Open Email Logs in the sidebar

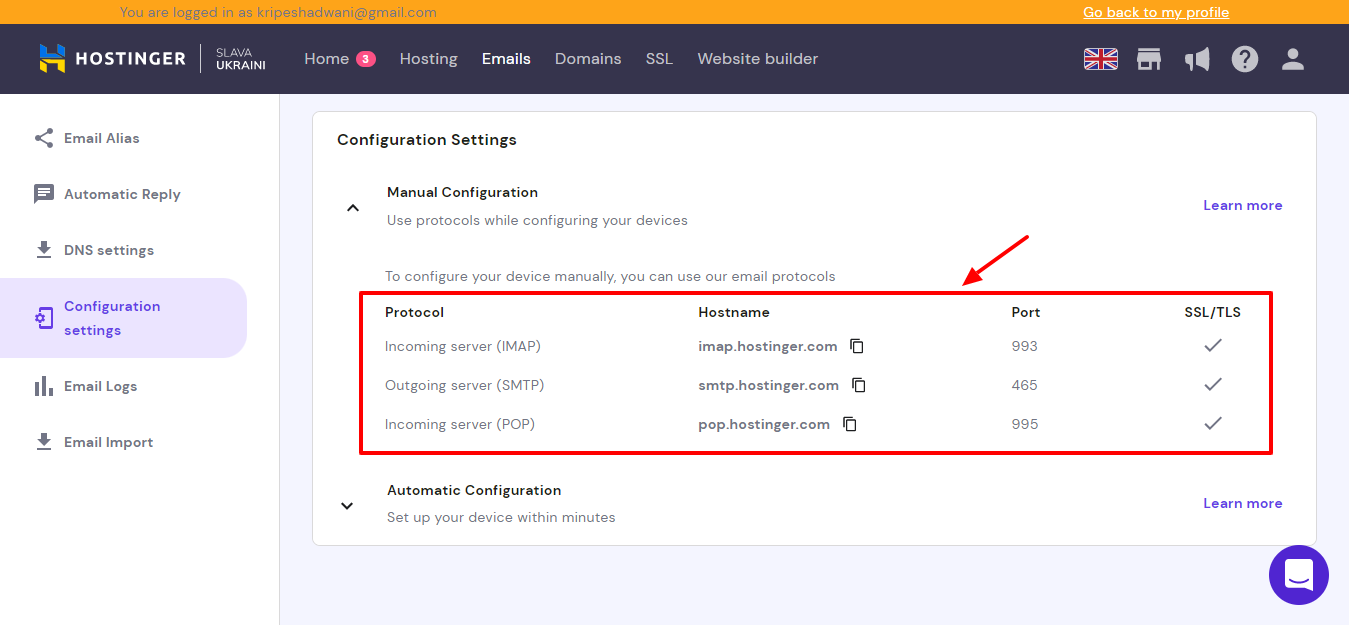tap(100, 386)
